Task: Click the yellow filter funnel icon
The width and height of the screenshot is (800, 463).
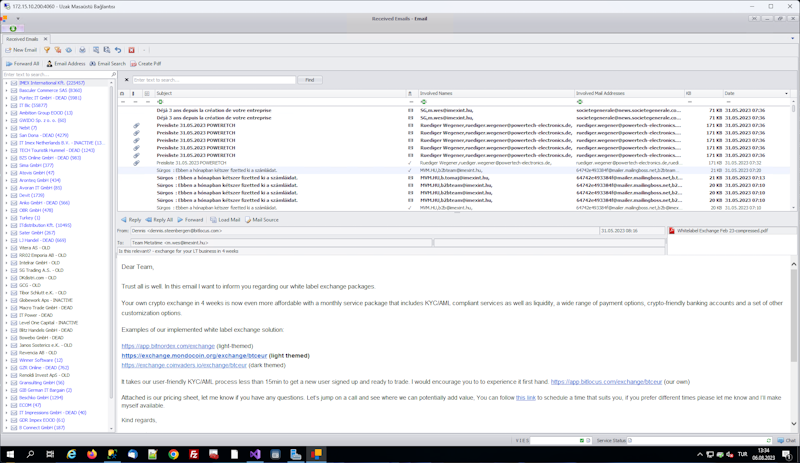Action: [47, 50]
